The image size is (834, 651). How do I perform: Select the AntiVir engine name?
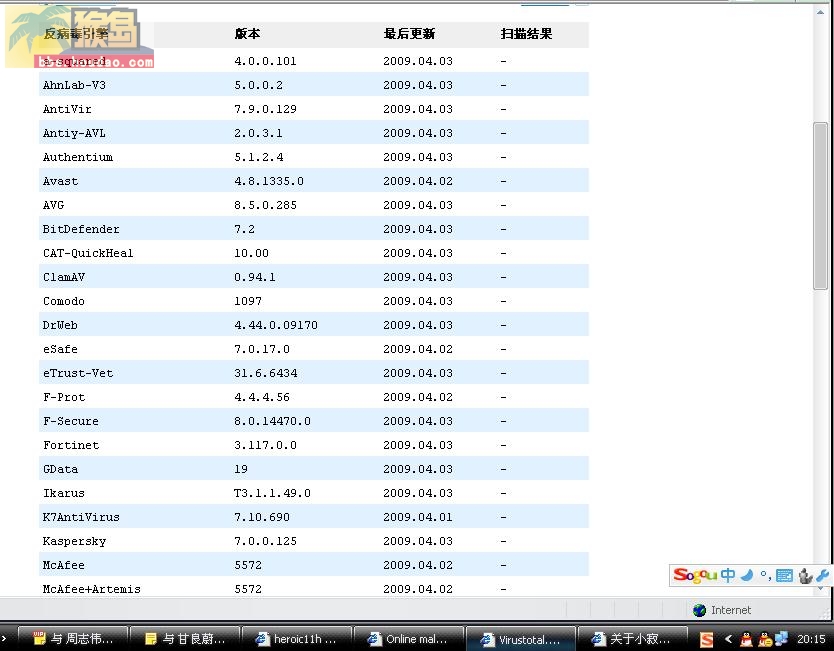click(x=67, y=109)
